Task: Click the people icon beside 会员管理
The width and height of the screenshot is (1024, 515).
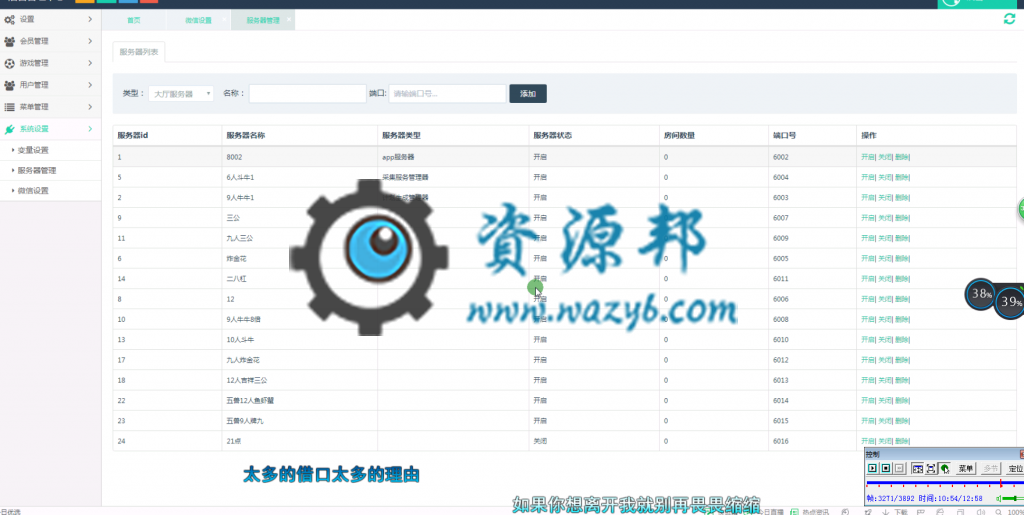Action: click(9, 41)
